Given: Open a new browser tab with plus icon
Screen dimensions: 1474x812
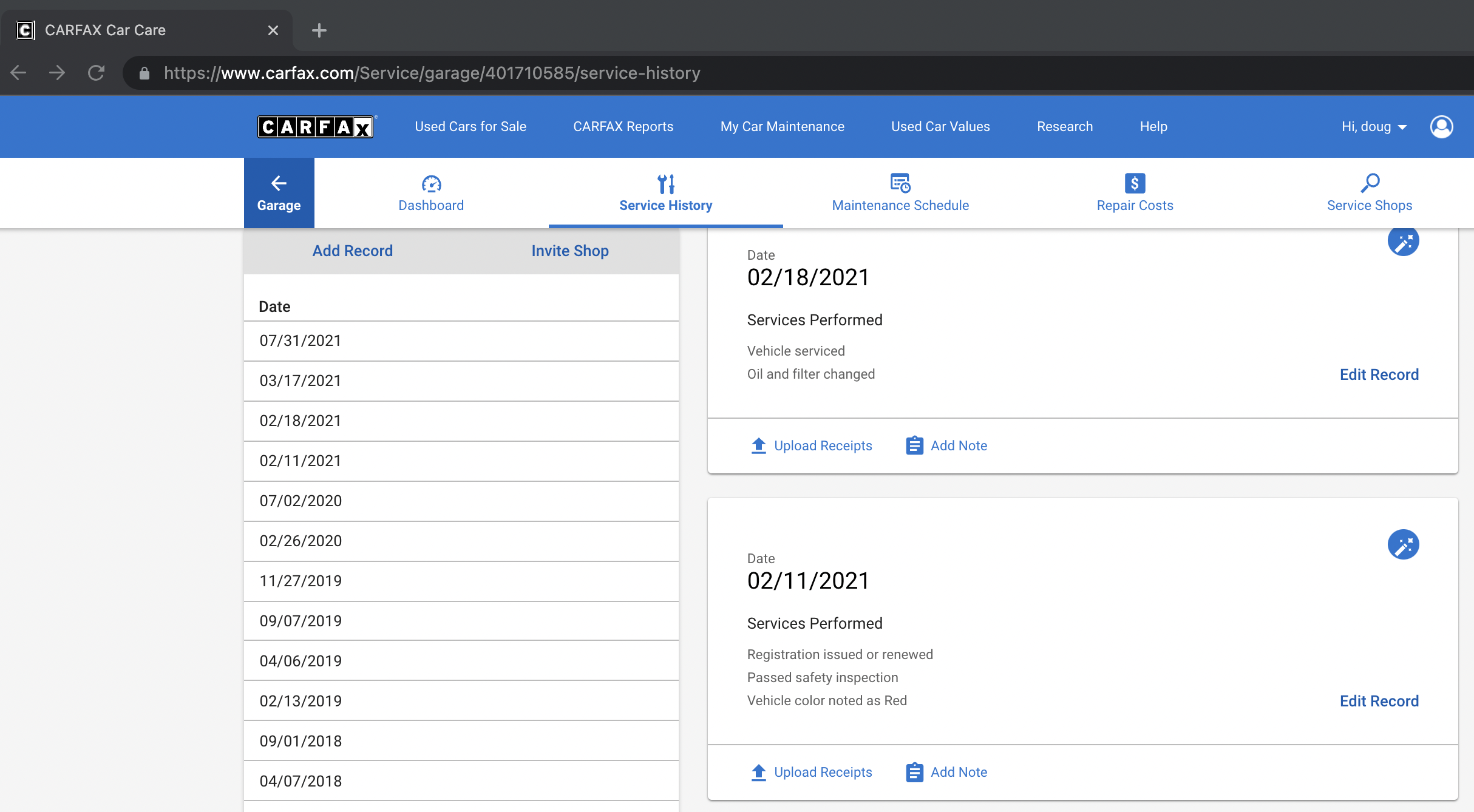Looking at the screenshot, I should pyautogui.click(x=319, y=30).
